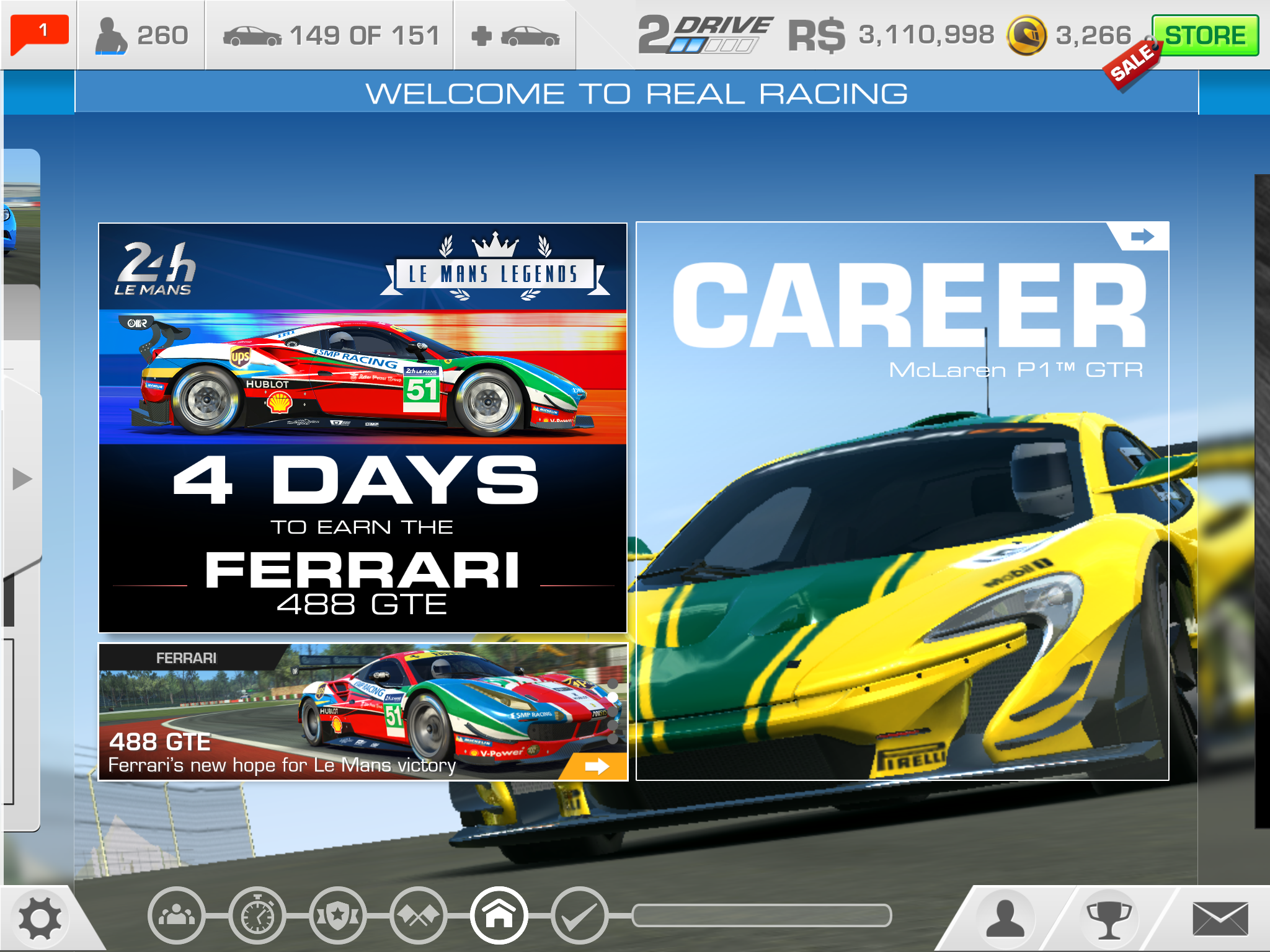Open the checkmark tasks icon
This screenshot has height=952, width=1270.
click(x=580, y=915)
